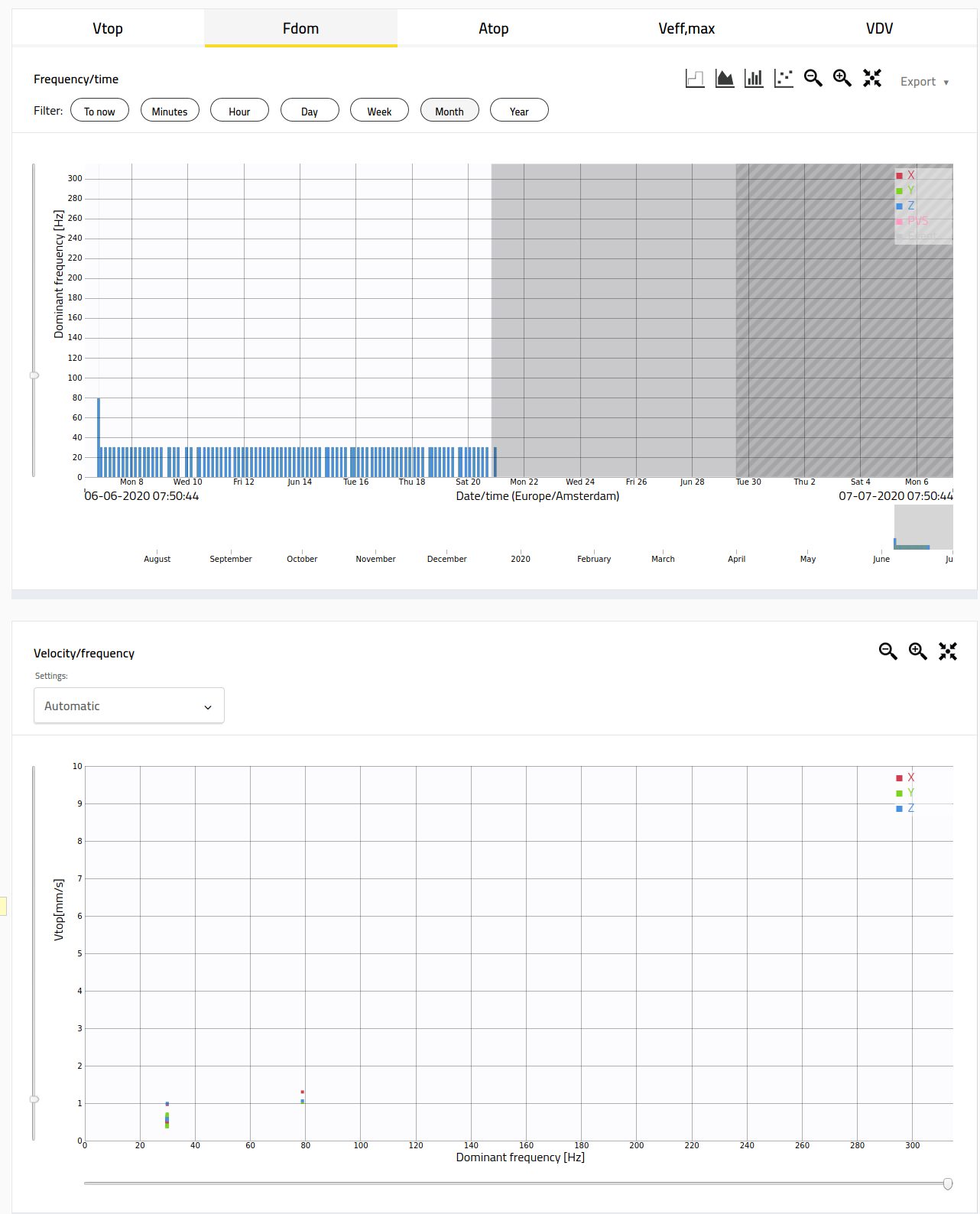Toggle PVS series in Frequency/time legend

pyautogui.click(x=917, y=221)
